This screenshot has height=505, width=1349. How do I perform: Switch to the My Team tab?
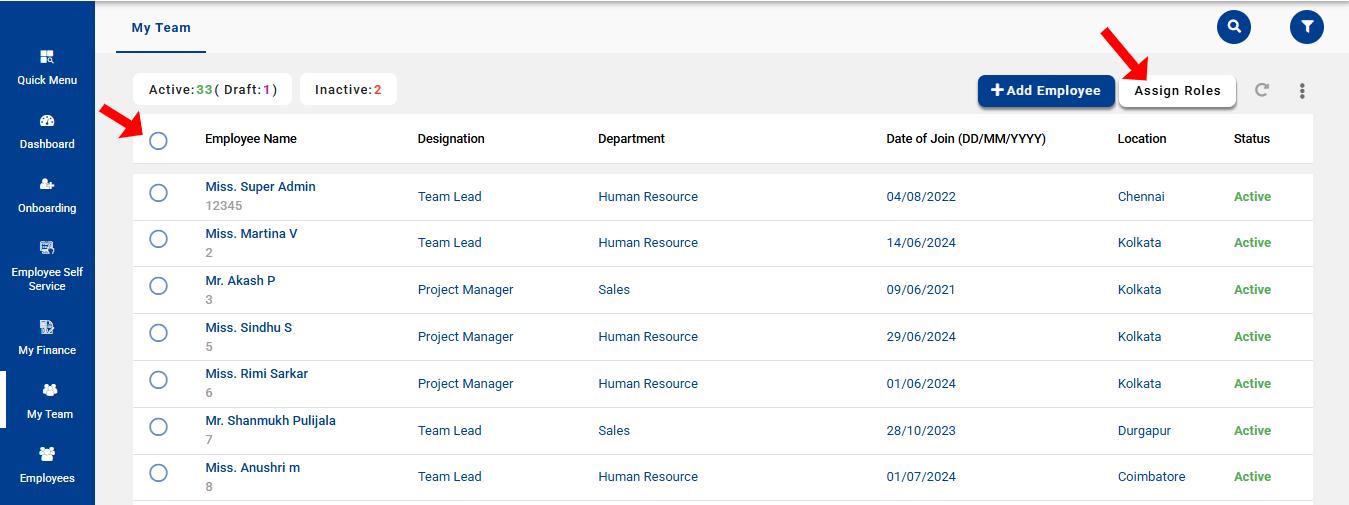coord(161,28)
